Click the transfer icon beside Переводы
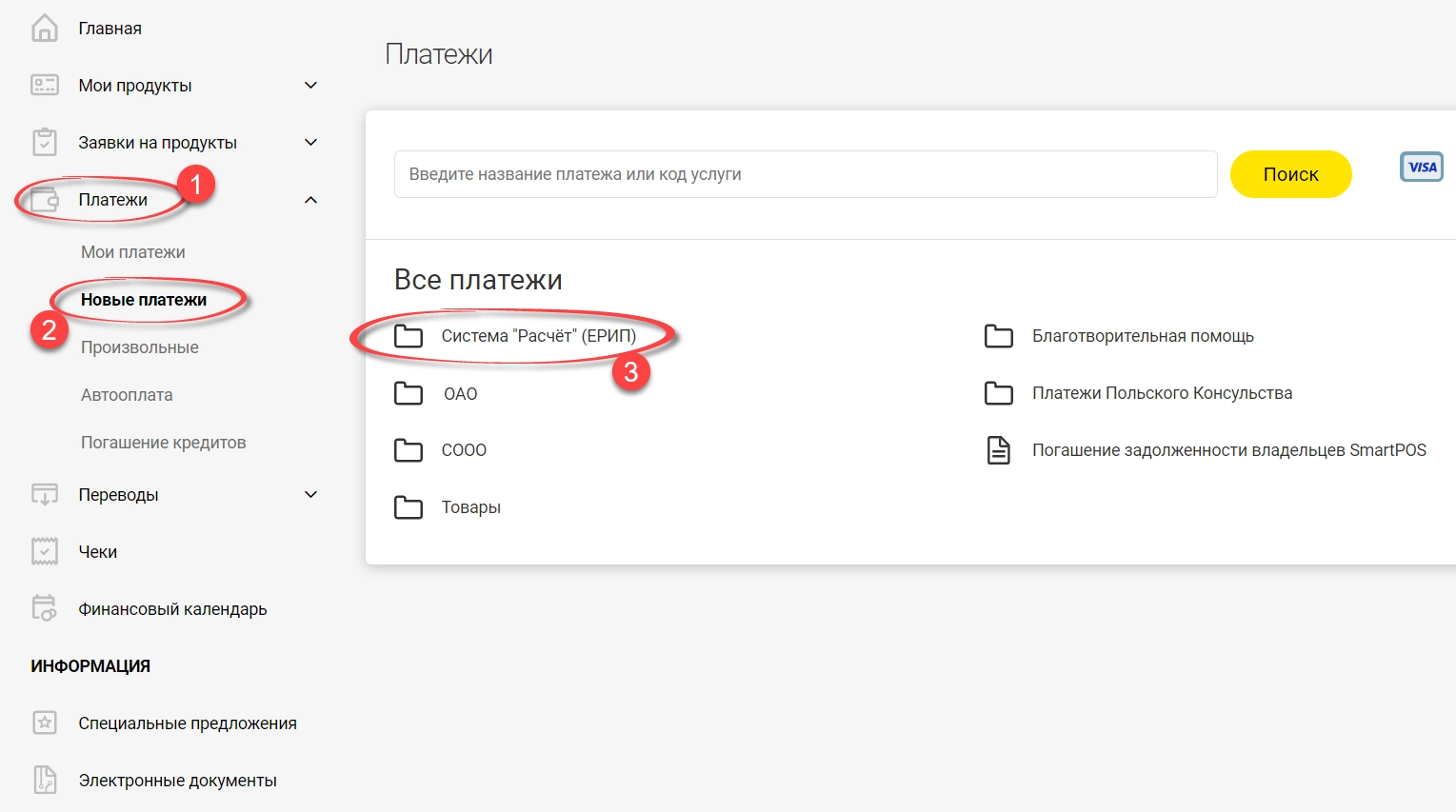 point(45,495)
